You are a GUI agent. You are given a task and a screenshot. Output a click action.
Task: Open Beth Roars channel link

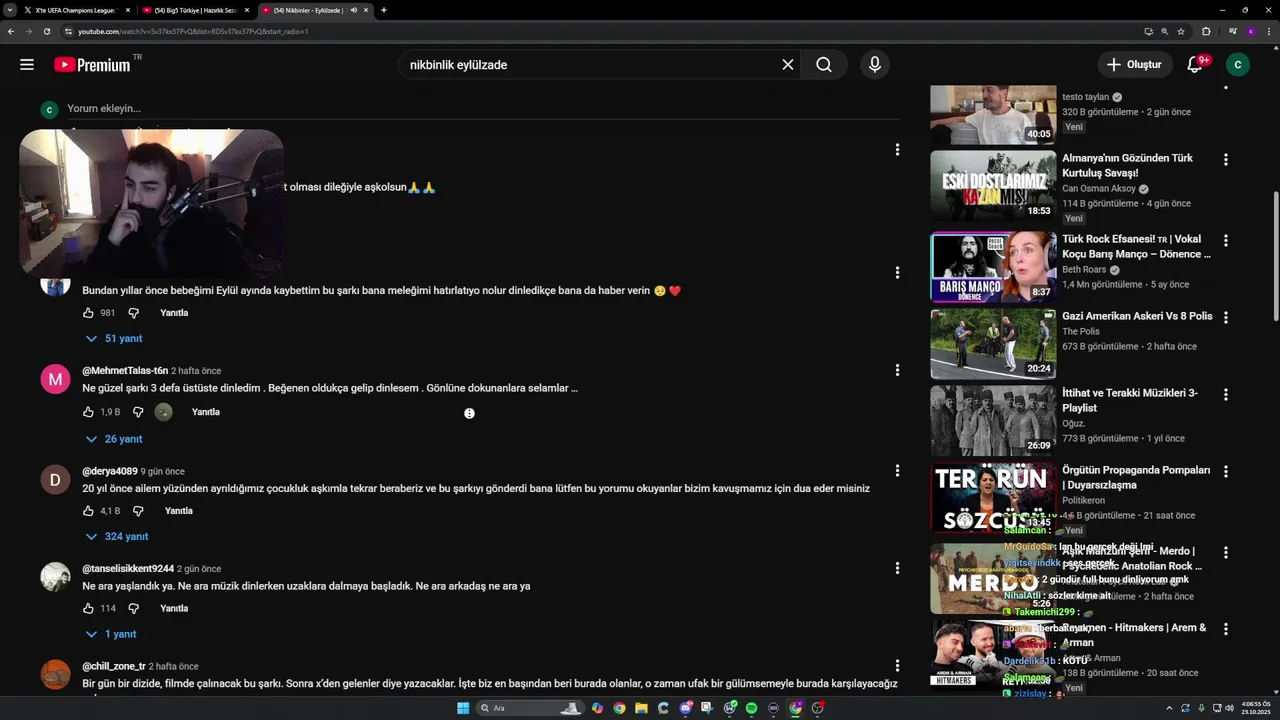[1084, 270]
